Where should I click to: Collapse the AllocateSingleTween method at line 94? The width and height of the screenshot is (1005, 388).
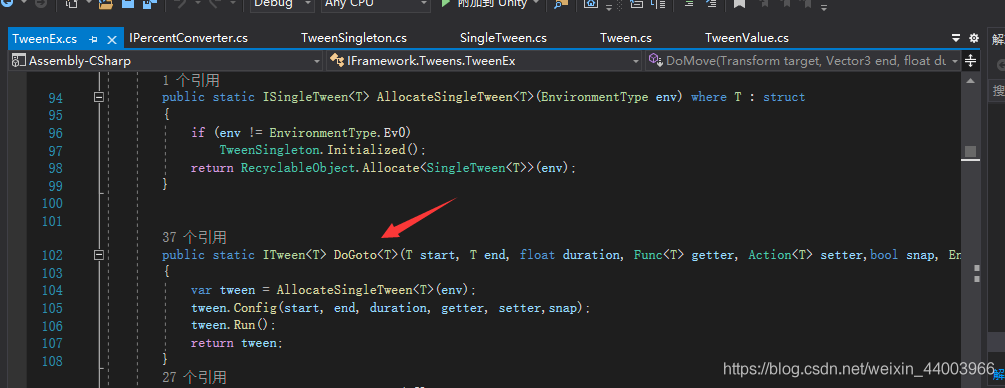99,97
